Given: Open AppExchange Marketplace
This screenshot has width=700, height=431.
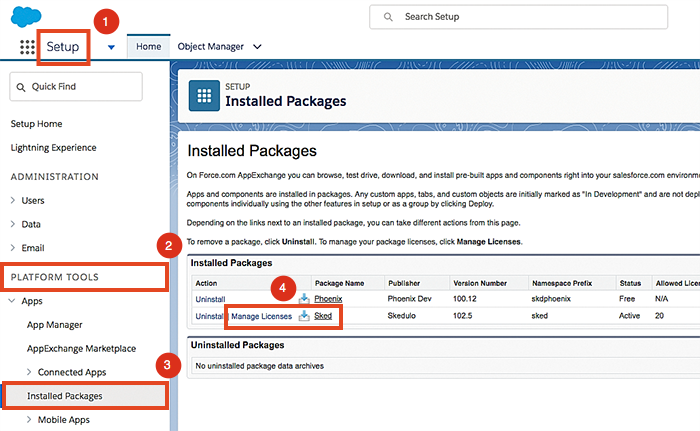Looking at the screenshot, I should tap(81, 348).
